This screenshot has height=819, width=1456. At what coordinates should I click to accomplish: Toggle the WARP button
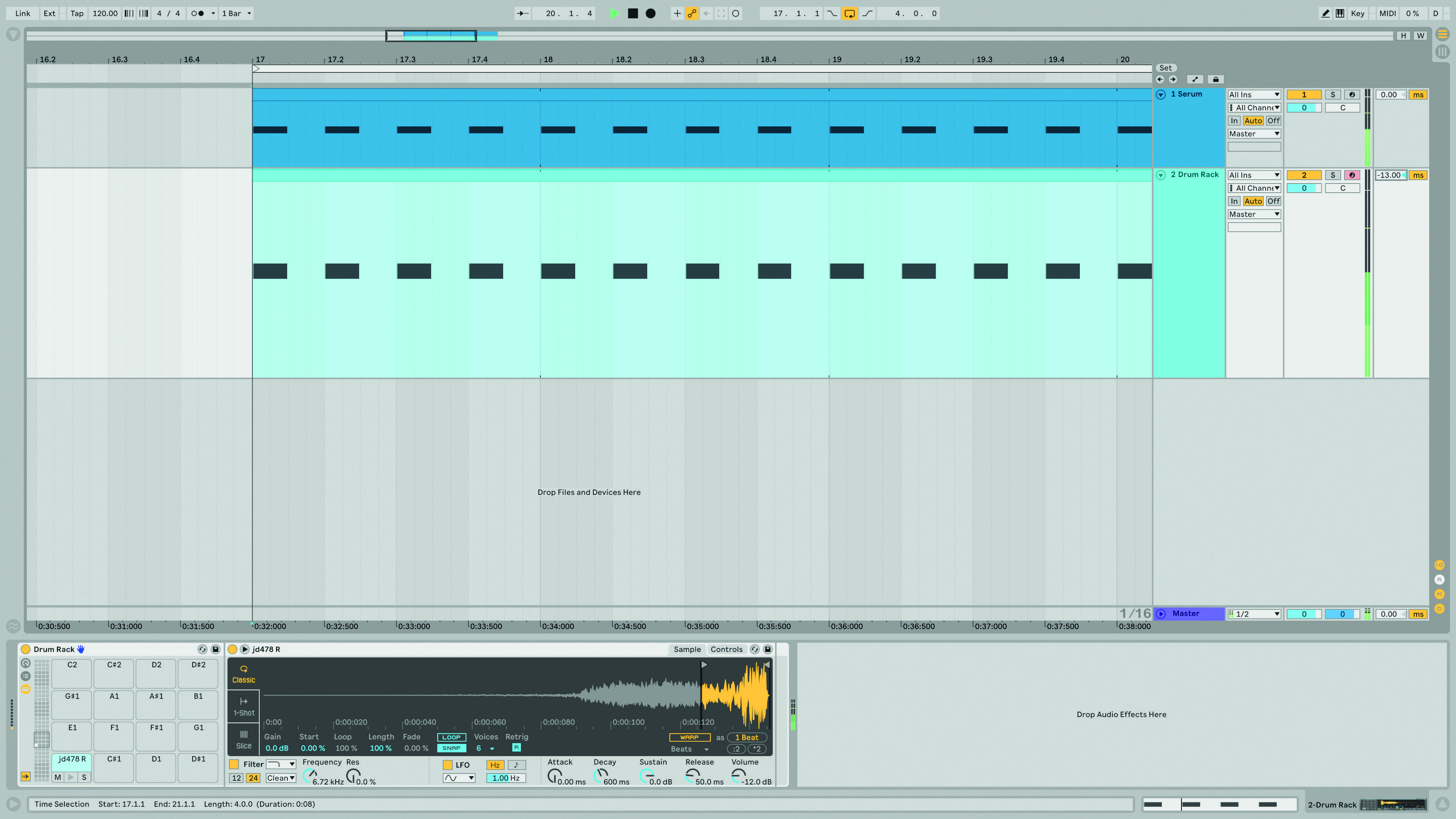click(x=690, y=737)
